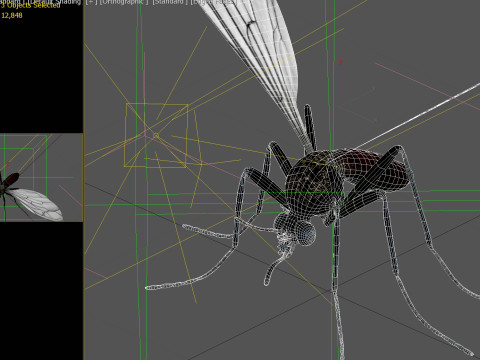The width and height of the screenshot is (480, 360).
Task: Open the Orthographic viewport view menu
Action: [124, 2]
